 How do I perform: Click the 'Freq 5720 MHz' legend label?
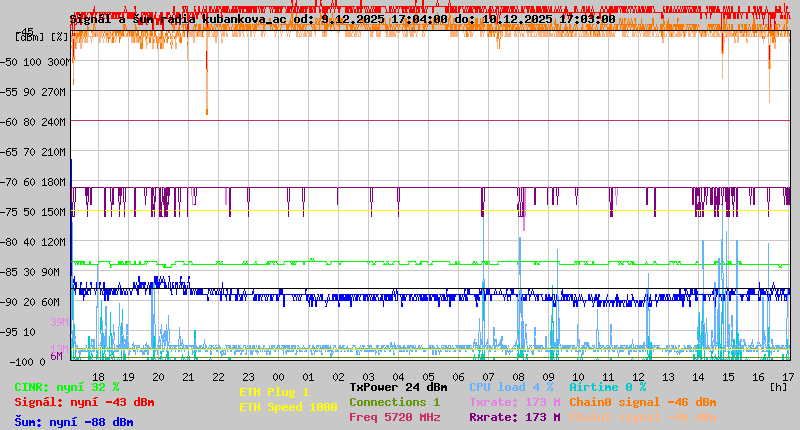tap(394, 417)
